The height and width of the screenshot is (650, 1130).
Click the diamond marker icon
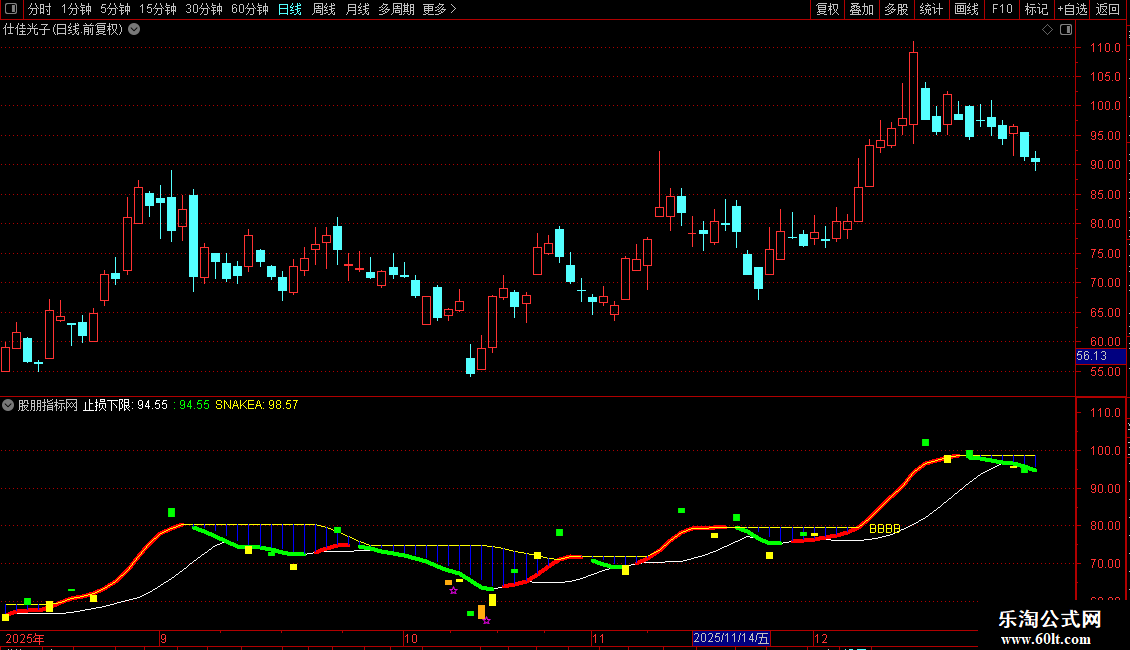(1048, 30)
